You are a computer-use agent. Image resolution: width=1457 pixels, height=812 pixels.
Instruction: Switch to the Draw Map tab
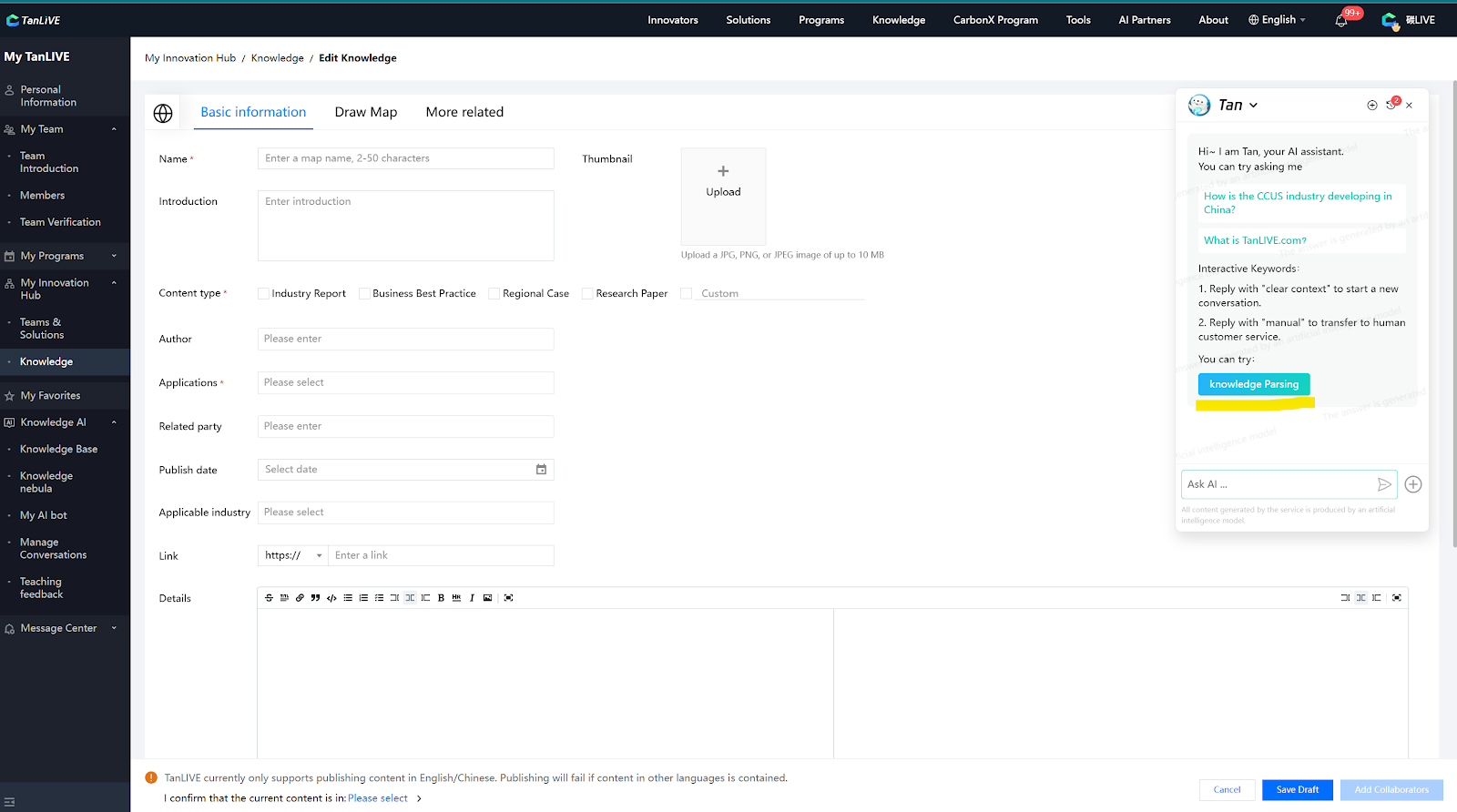pyautogui.click(x=365, y=112)
